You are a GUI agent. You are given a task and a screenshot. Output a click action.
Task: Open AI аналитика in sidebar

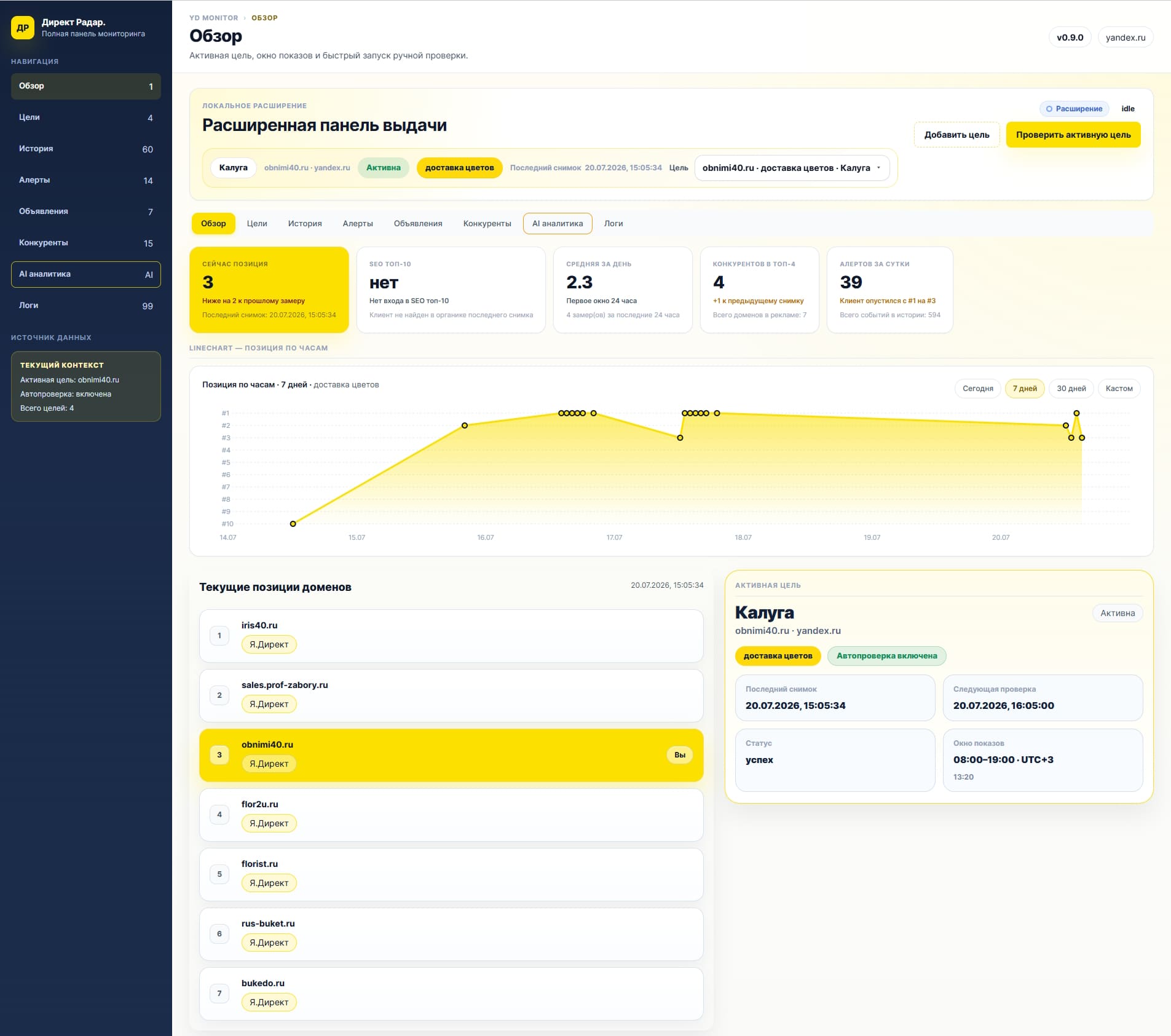point(86,274)
